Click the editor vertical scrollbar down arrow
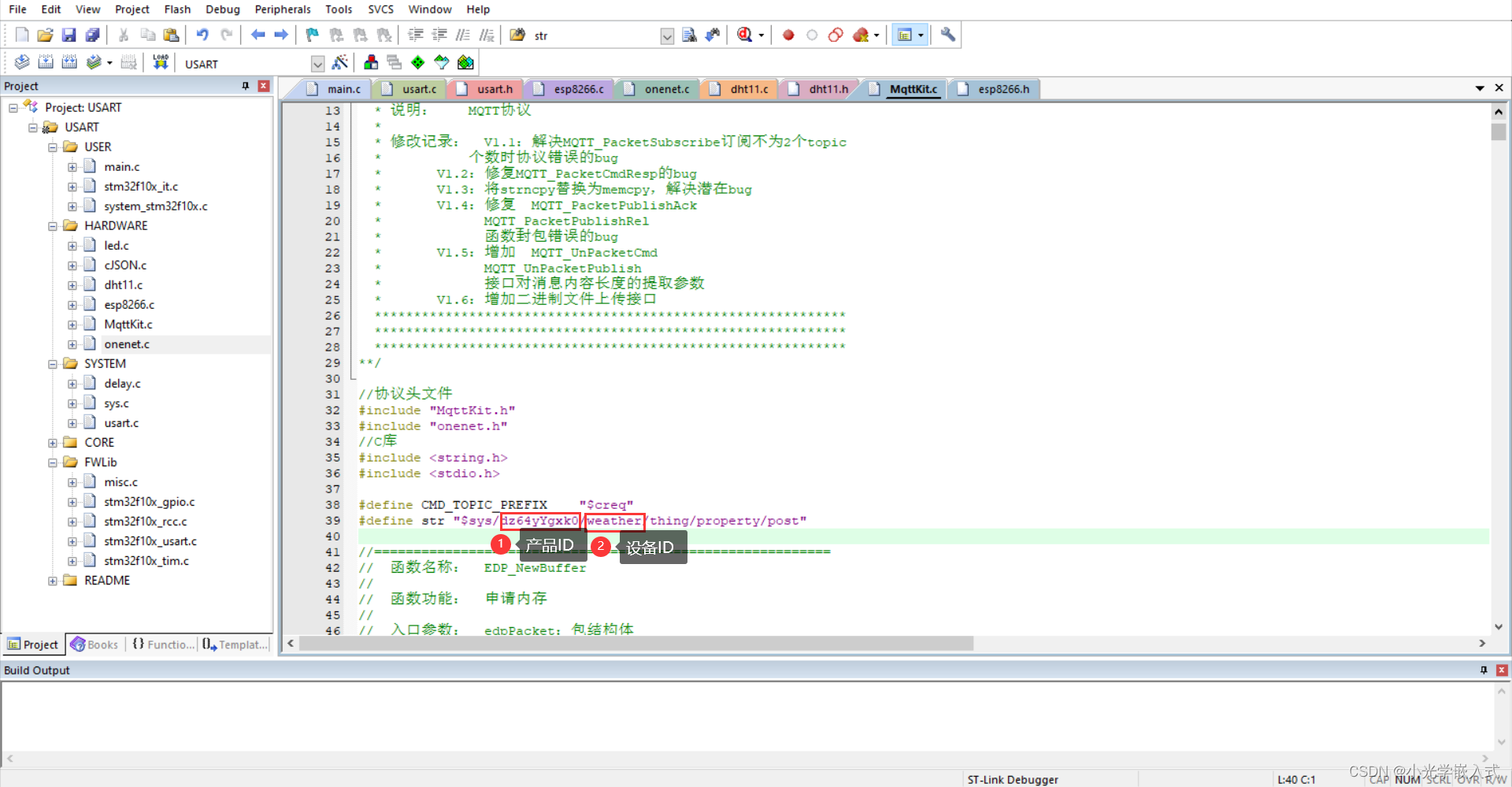The width and height of the screenshot is (1512, 787). click(1499, 627)
